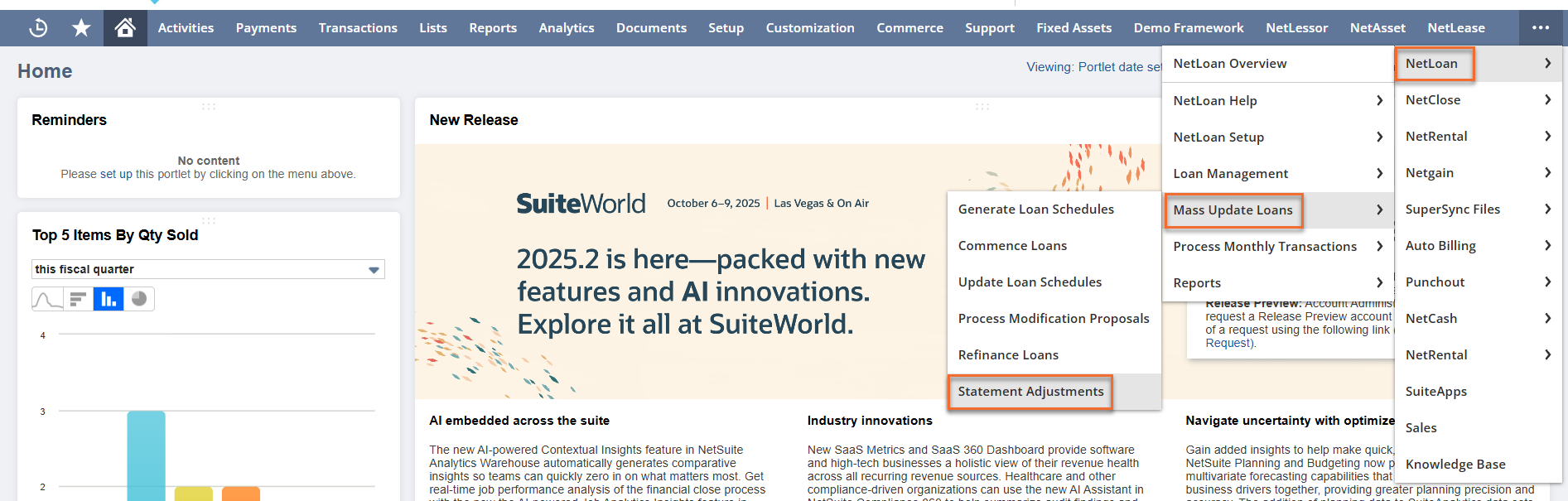Select Process Modification Proposals

click(1054, 319)
